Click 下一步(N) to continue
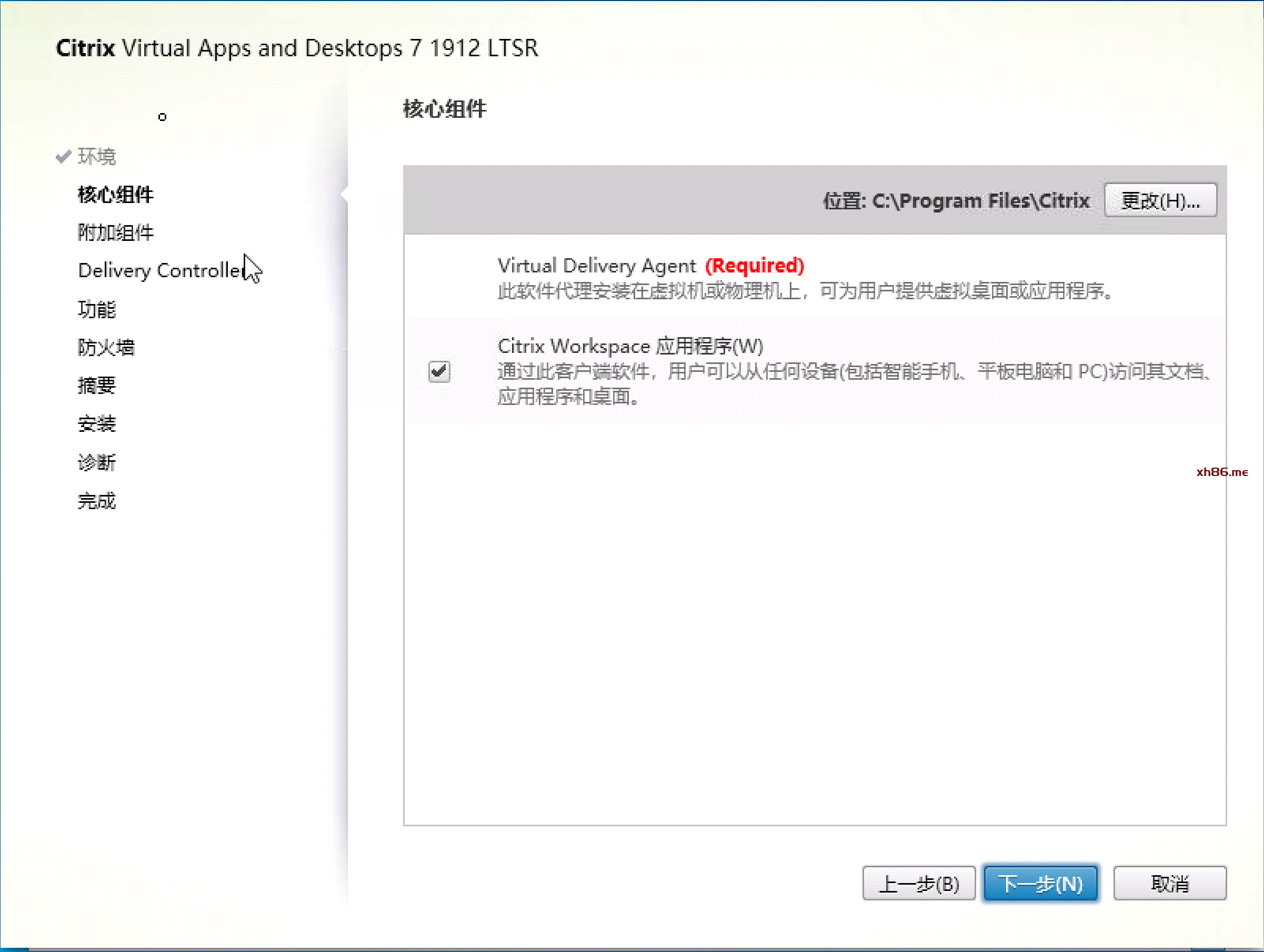 click(1040, 884)
